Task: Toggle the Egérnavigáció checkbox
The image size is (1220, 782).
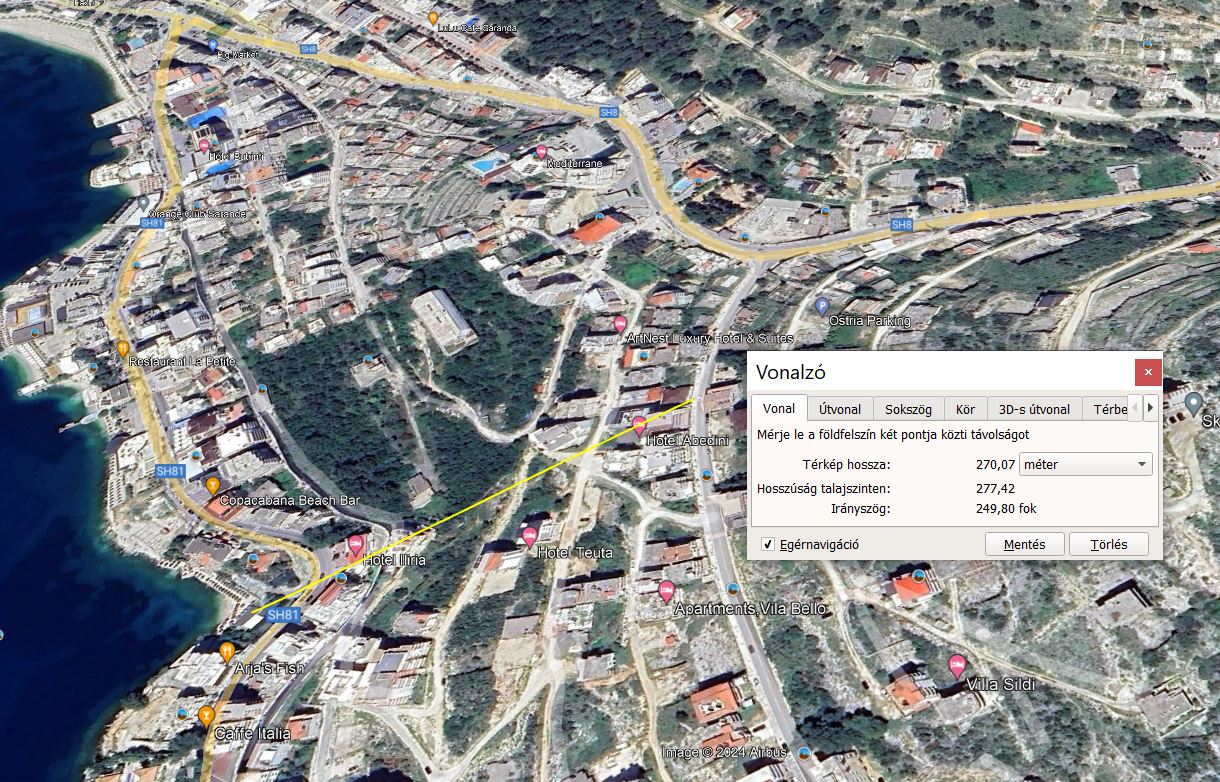Action: (x=768, y=545)
